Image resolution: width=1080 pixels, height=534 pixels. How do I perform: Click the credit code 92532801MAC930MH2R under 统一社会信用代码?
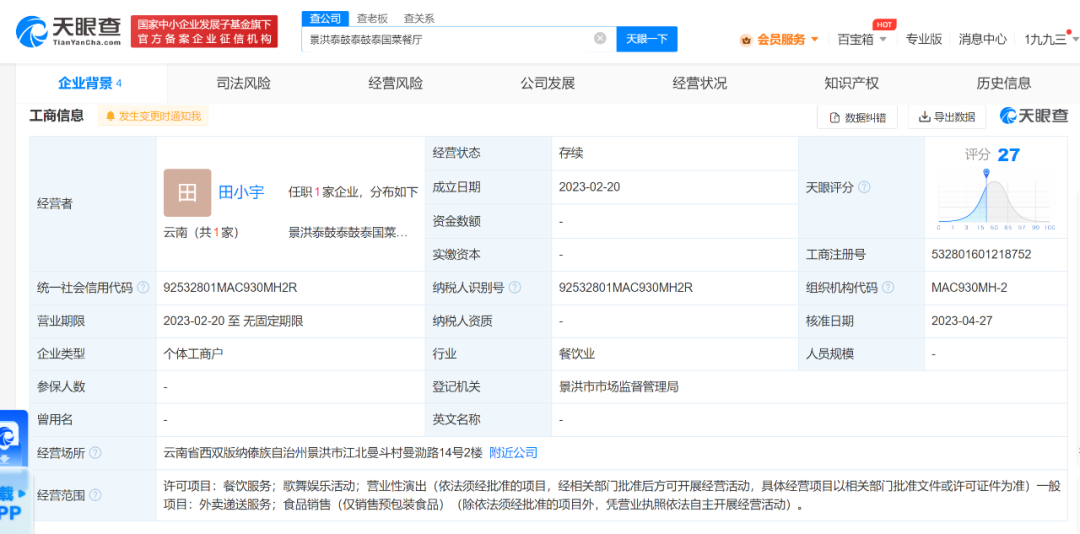(230, 287)
